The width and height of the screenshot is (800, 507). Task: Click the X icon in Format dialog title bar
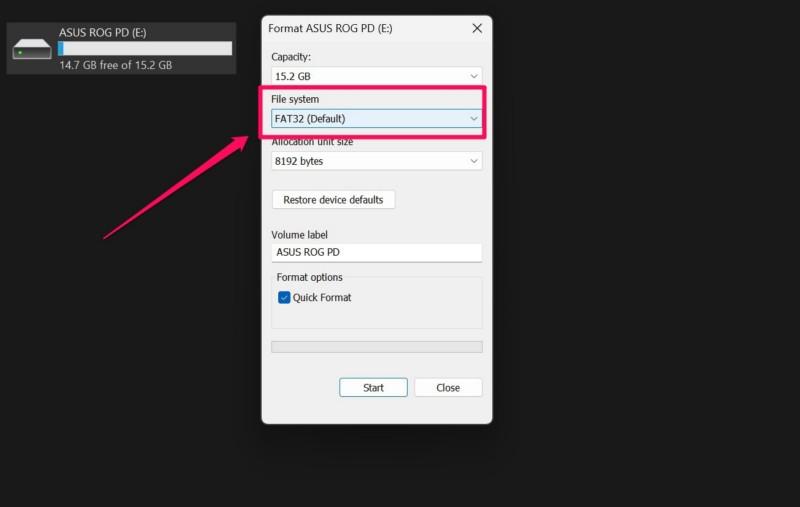click(477, 29)
